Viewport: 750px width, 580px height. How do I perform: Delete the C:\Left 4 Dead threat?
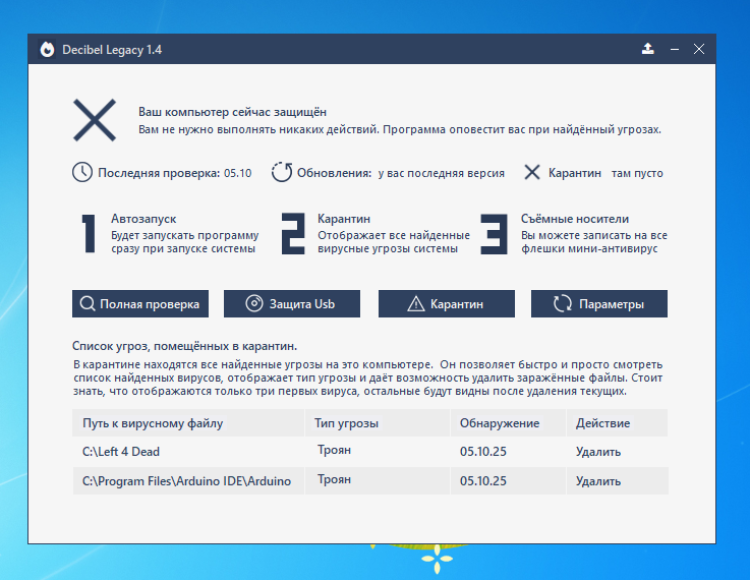[x=598, y=452]
